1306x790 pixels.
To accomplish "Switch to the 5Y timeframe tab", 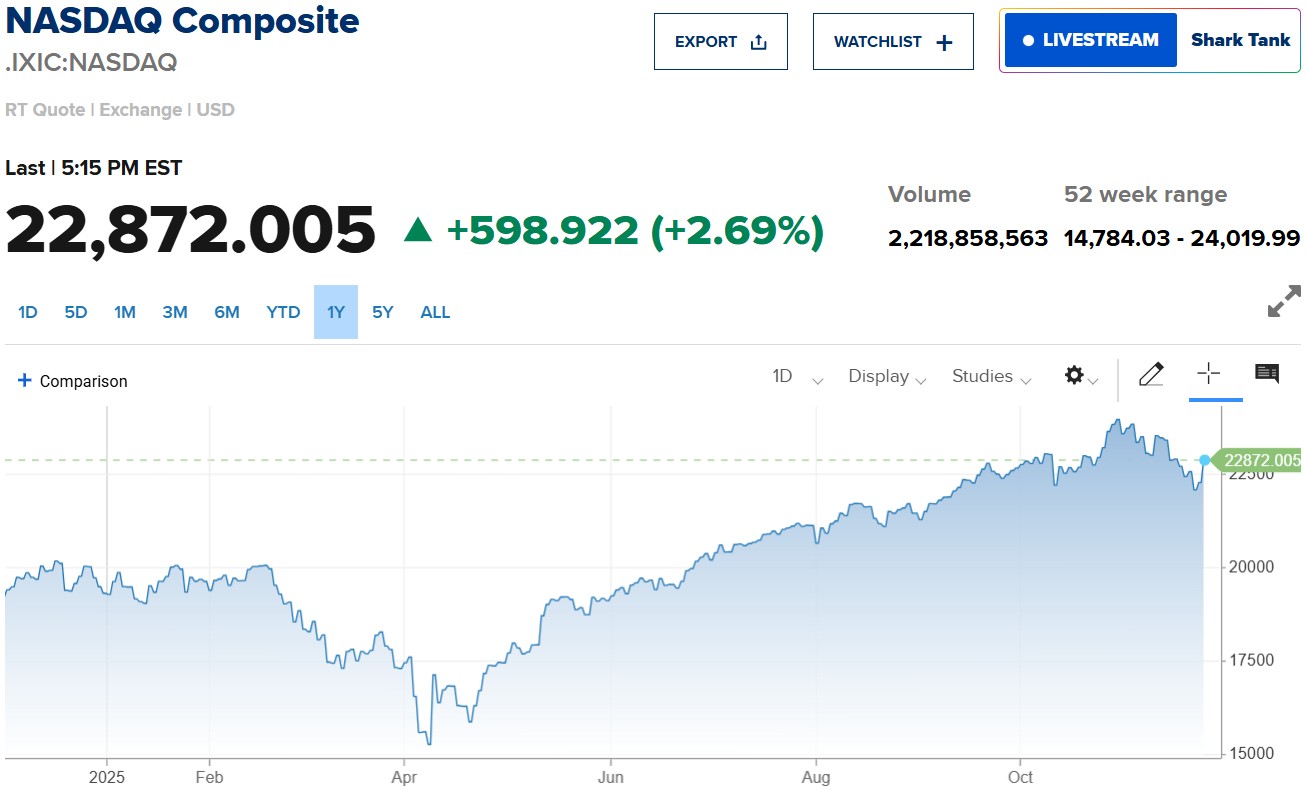I will 382,312.
